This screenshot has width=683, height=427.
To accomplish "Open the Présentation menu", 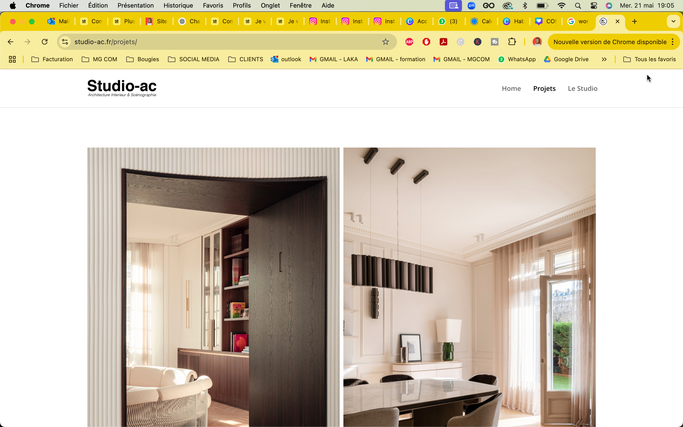I will coord(135,6).
